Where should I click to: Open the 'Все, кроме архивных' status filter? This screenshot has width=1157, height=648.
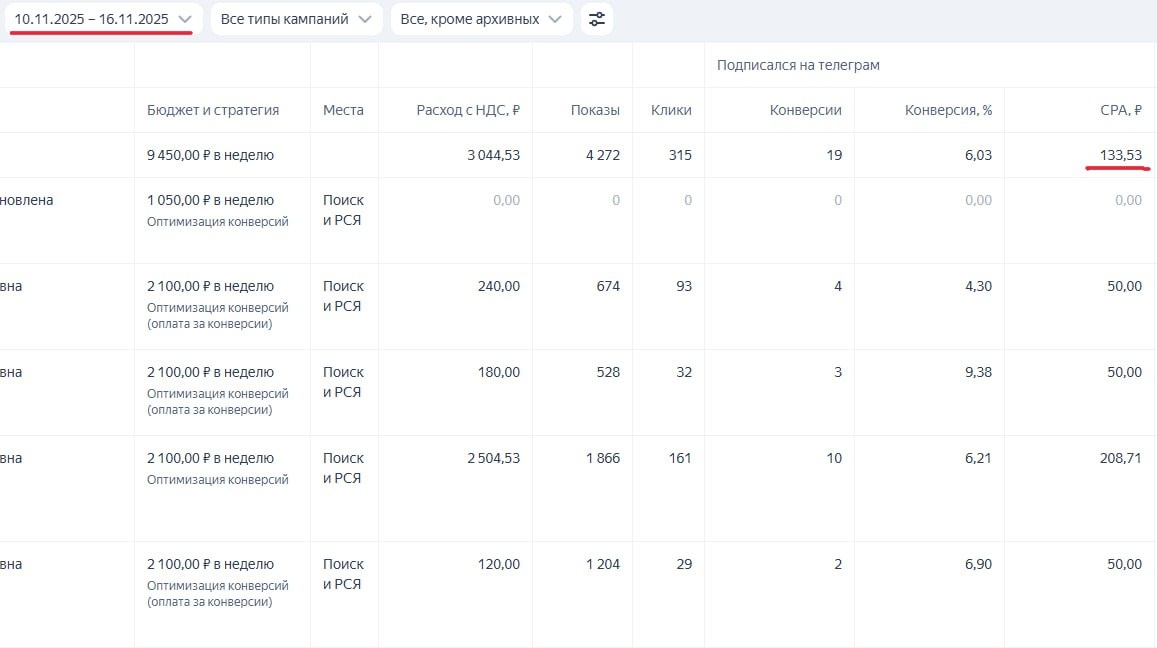[482, 19]
